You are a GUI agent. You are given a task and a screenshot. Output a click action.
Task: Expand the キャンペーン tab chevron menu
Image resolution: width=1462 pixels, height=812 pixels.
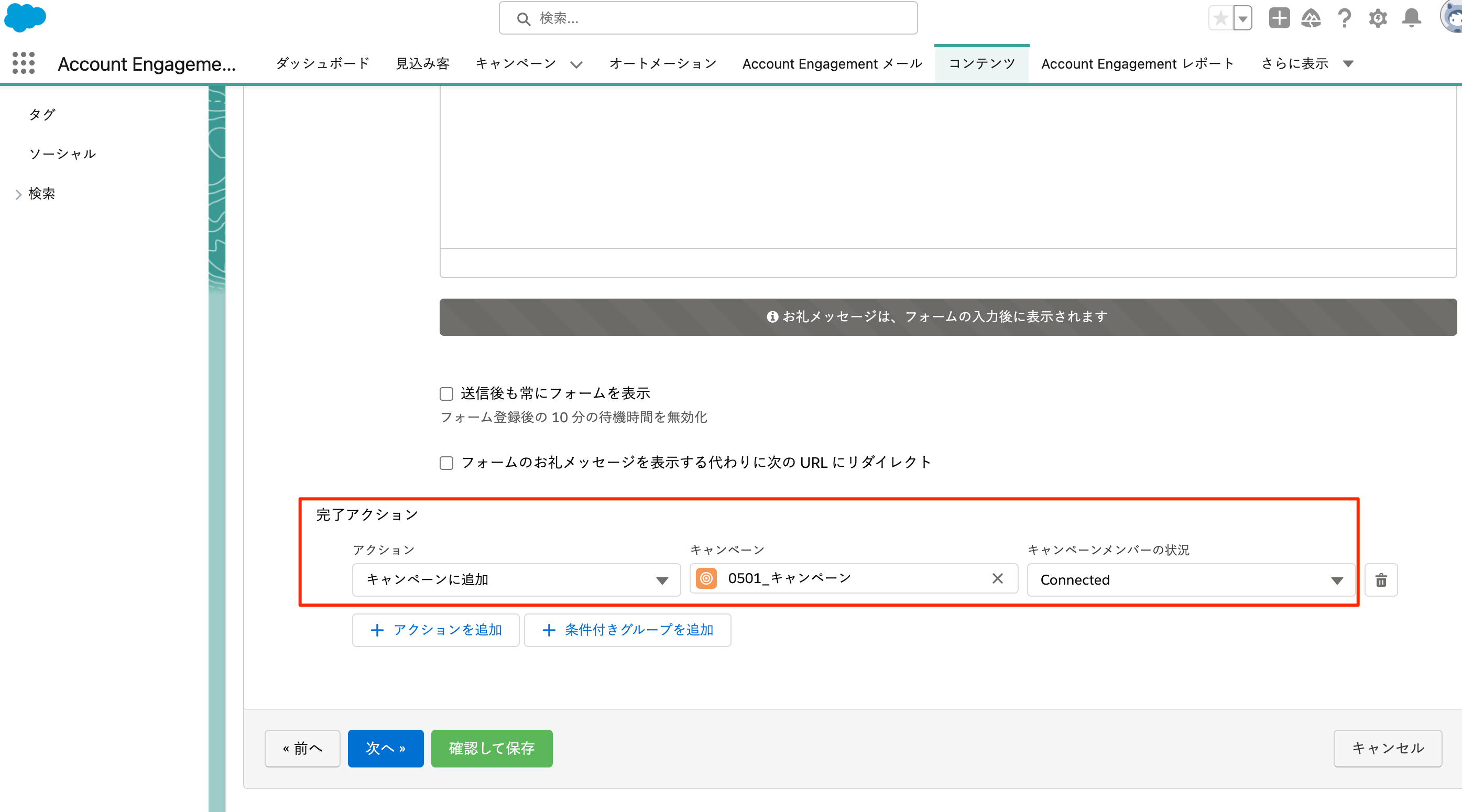(x=576, y=64)
